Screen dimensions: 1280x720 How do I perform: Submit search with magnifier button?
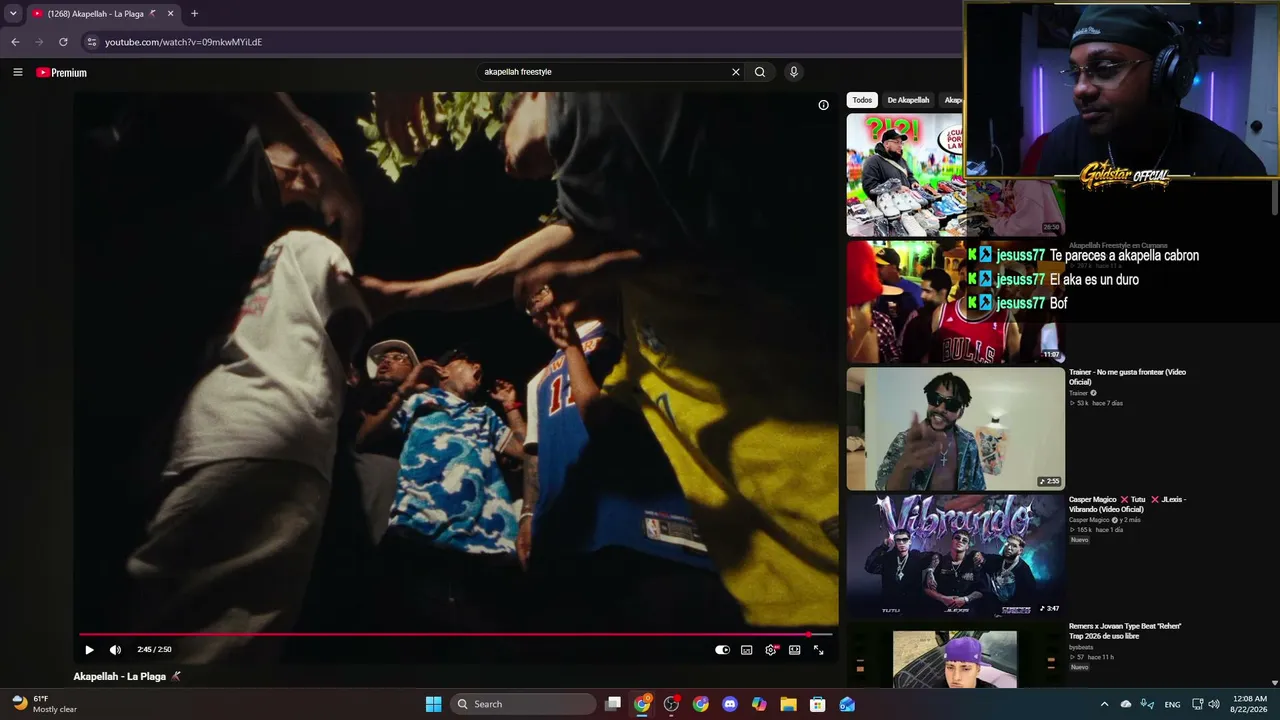click(760, 72)
